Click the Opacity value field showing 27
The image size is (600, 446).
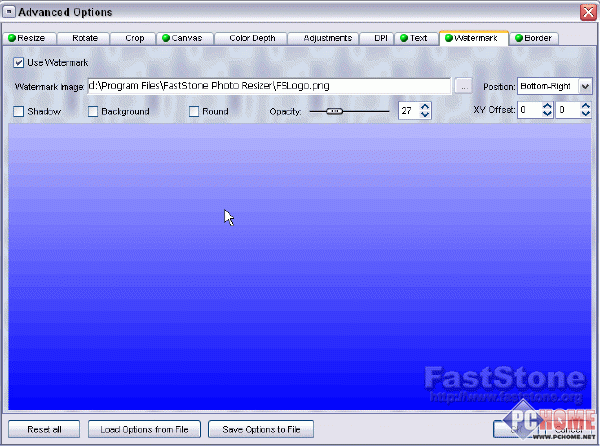pyautogui.click(x=409, y=111)
